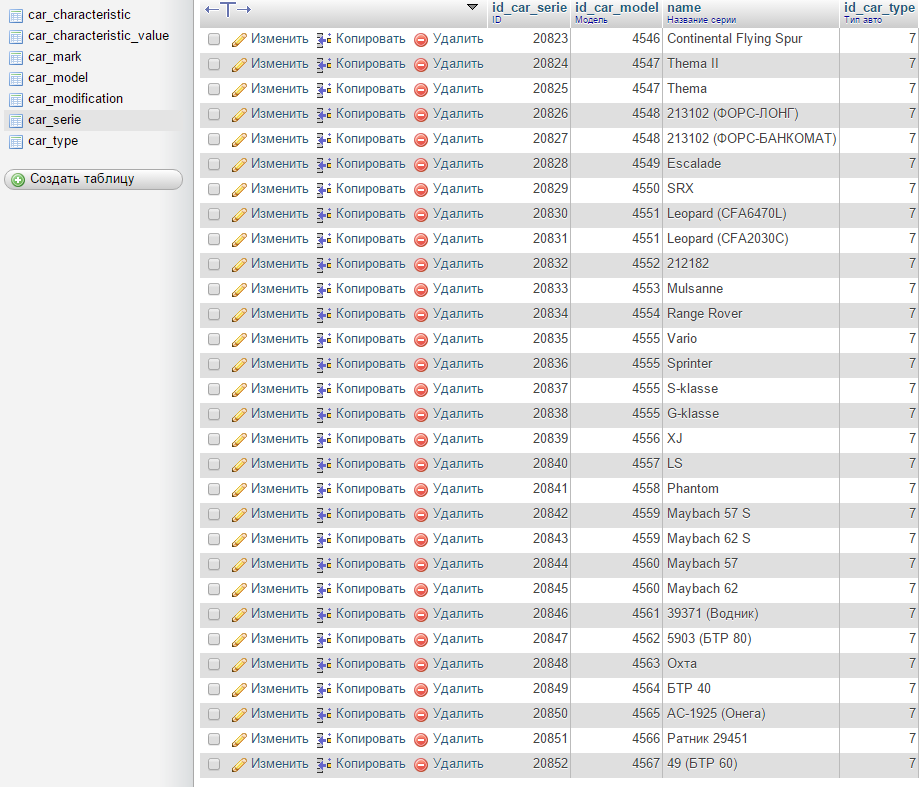
Task: Check the box for Maybach 57 row
Action: point(214,564)
